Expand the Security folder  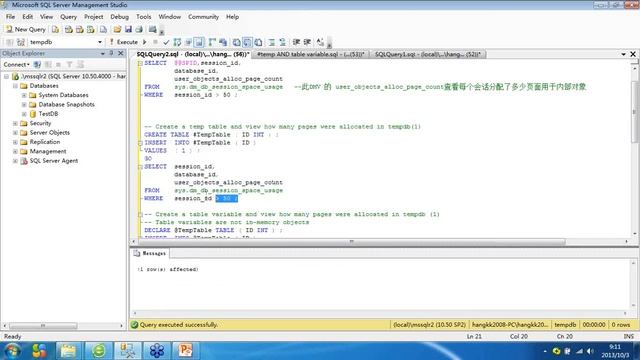pyautogui.click(x=15, y=123)
